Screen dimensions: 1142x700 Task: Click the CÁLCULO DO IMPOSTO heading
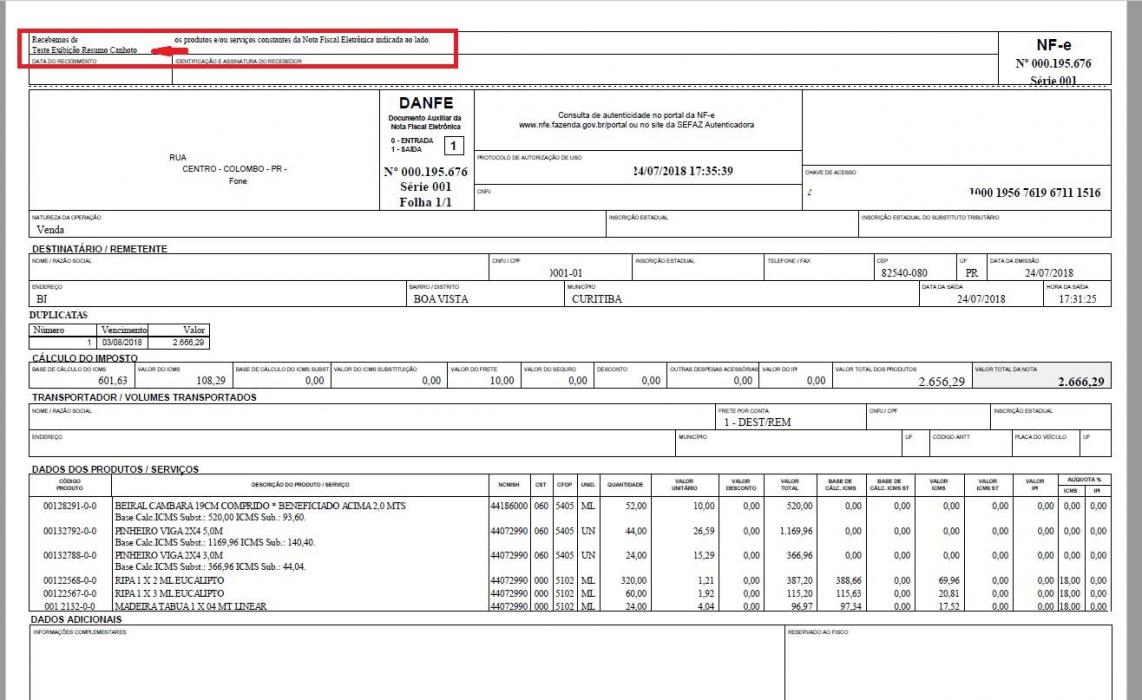(84, 358)
